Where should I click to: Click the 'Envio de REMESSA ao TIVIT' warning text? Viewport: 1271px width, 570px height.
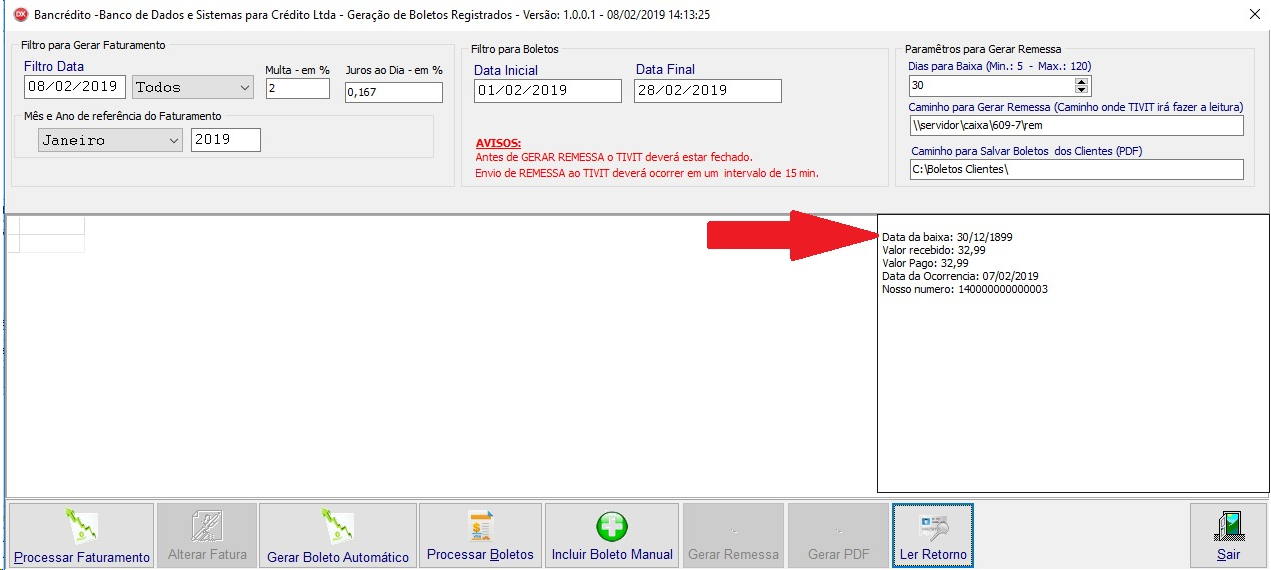647,173
